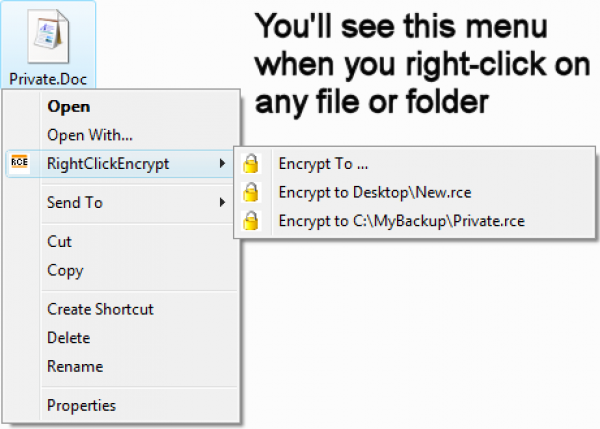Click the padlock icon for Desktop\New.rce
This screenshot has height=429, width=600.
pyautogui.click(x=252, y=192)
